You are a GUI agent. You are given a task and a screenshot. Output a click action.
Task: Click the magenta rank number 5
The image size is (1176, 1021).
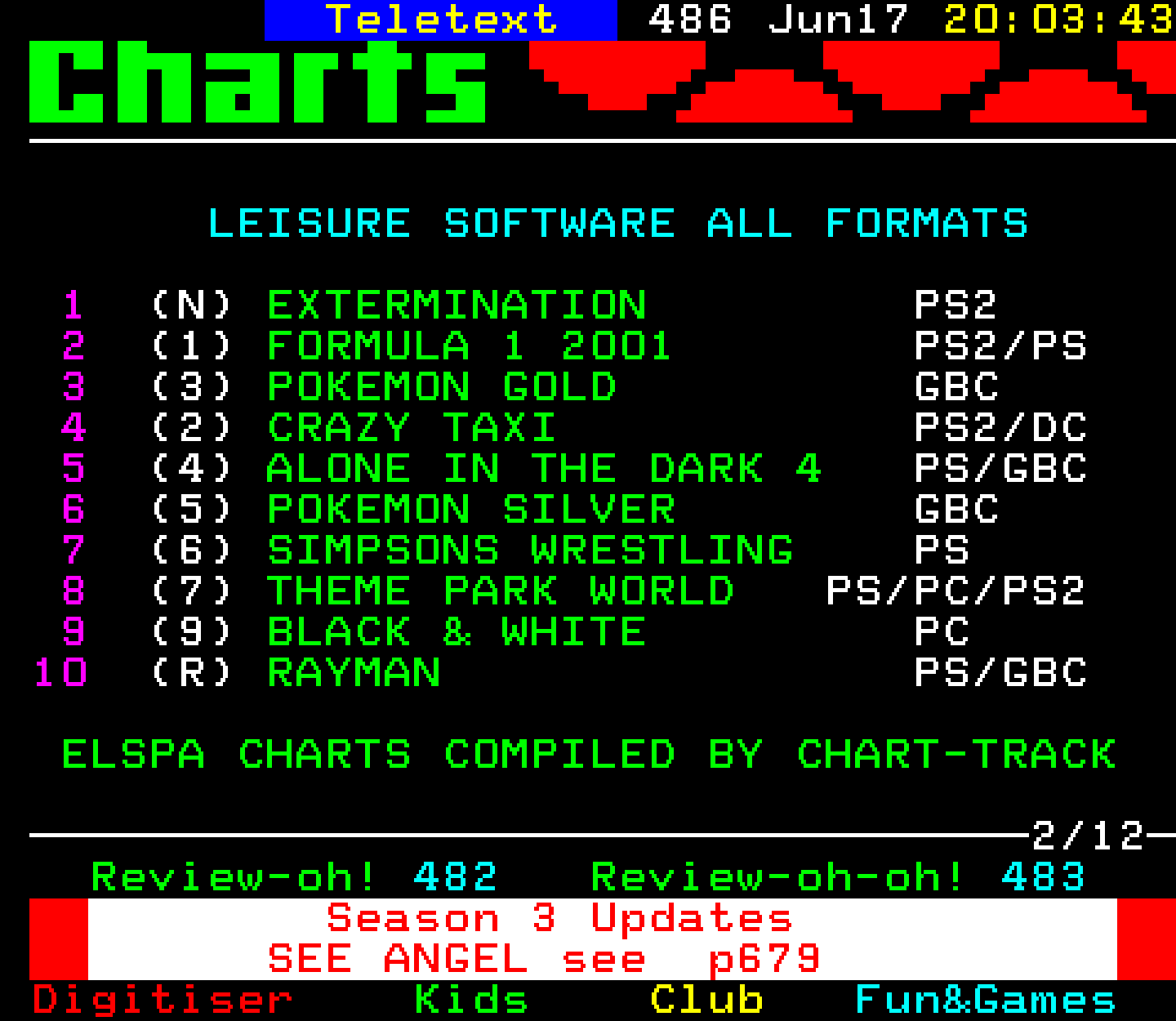click(x=73, y=469)
